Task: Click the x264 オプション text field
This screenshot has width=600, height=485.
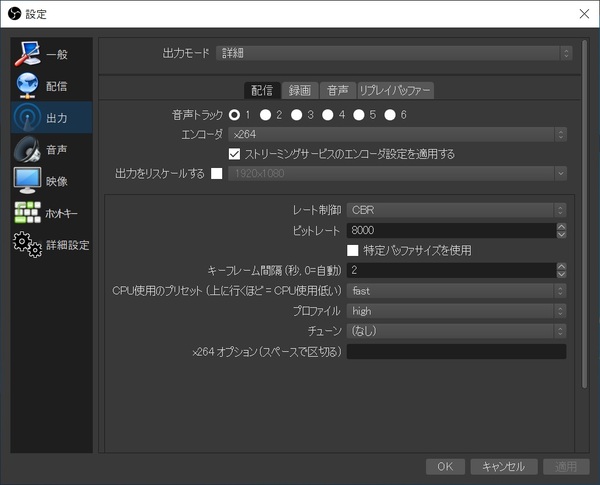Action: pos(456,351)
